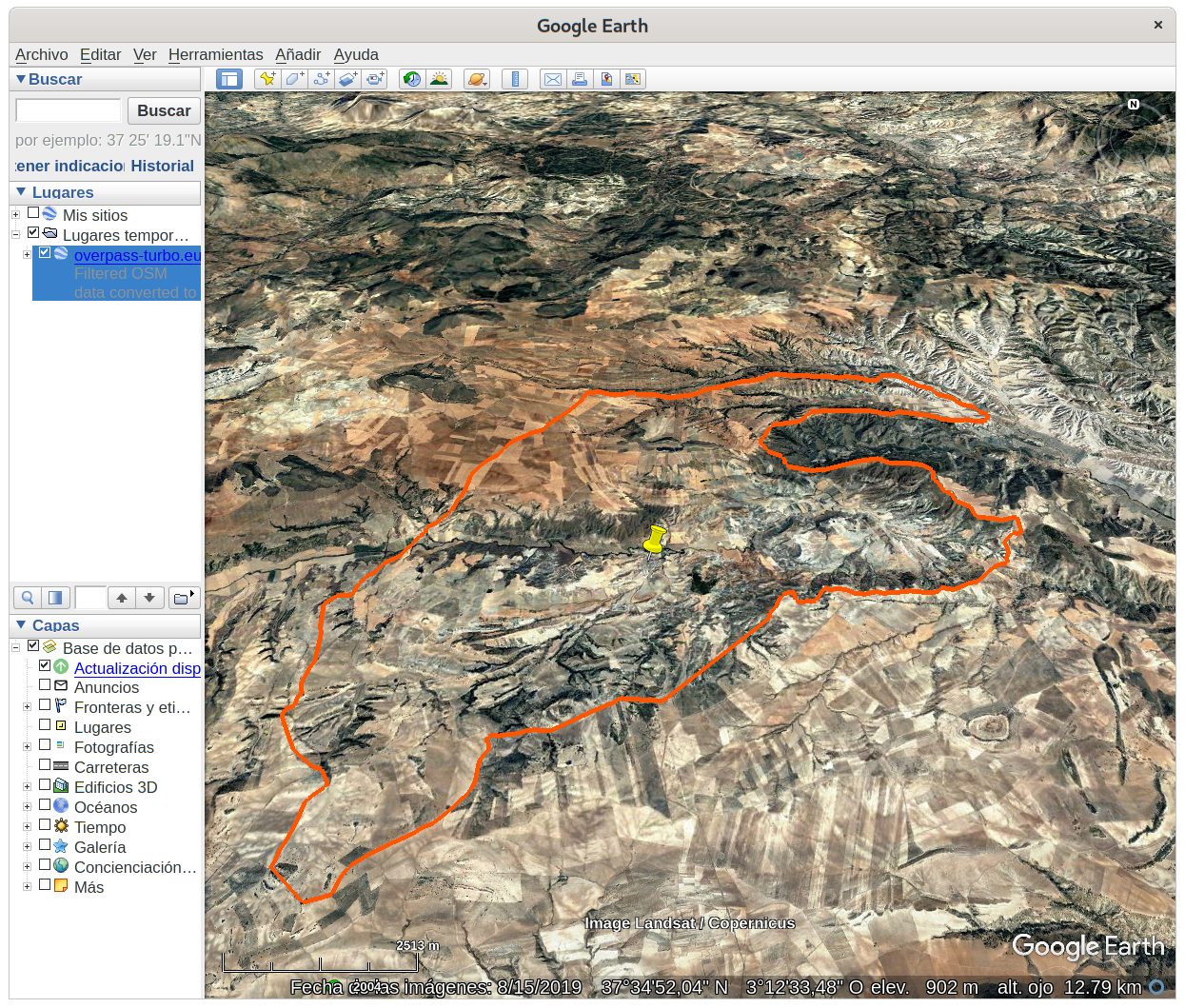1185x1008 pixels.
Task: Open the Editar menu
Action: click(x=100, y=54)
